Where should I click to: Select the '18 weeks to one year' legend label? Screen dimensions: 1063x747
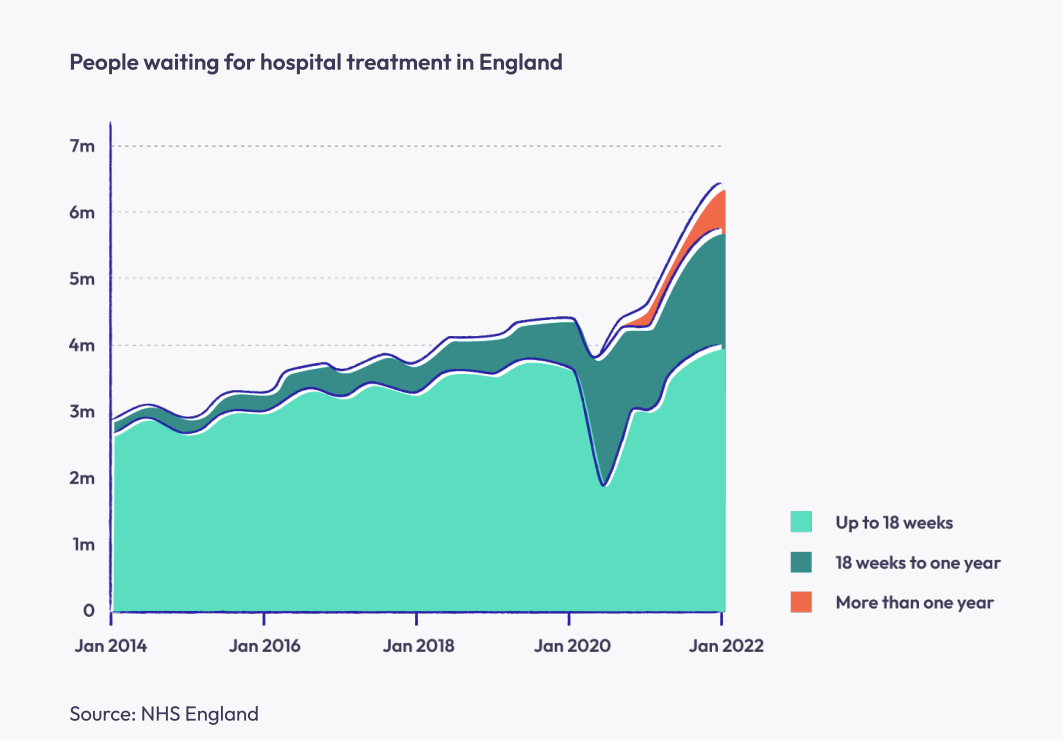tap(918, 562)
